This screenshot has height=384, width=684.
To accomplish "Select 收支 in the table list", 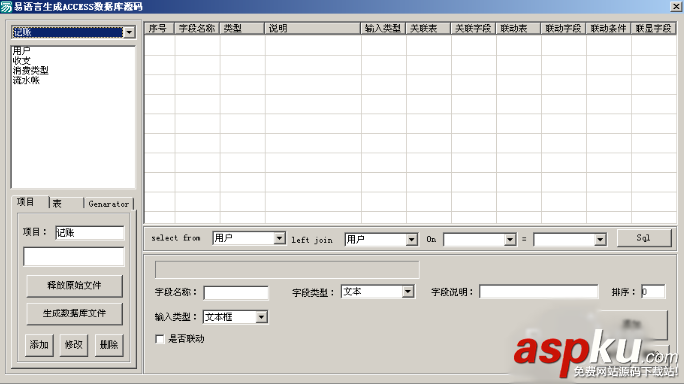I will pos(21,61).
